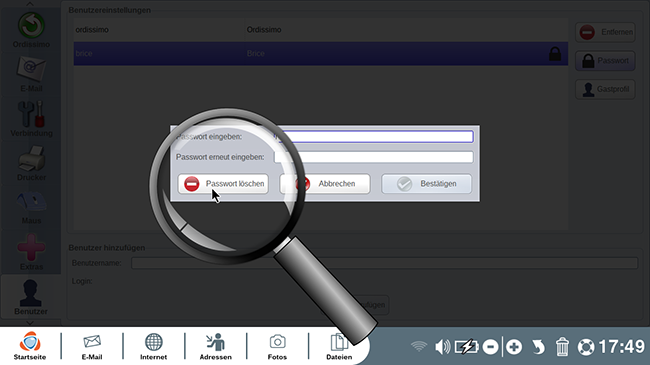
Task: Open Maus settings in the sidebar
Action: (x=31, y=208)
